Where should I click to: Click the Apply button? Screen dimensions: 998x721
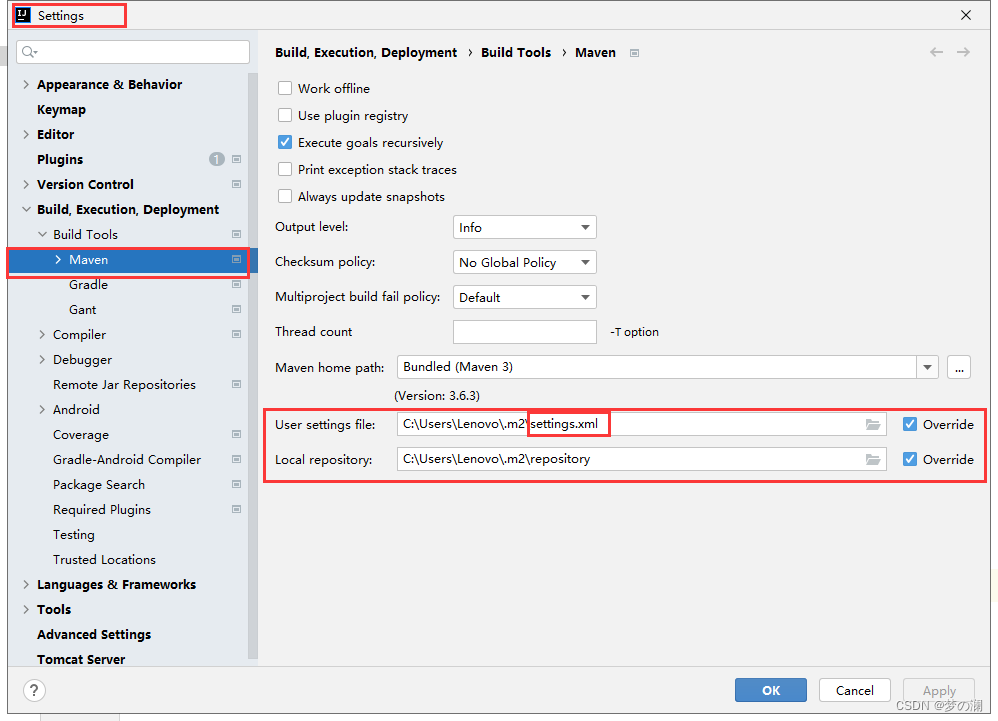939,690
